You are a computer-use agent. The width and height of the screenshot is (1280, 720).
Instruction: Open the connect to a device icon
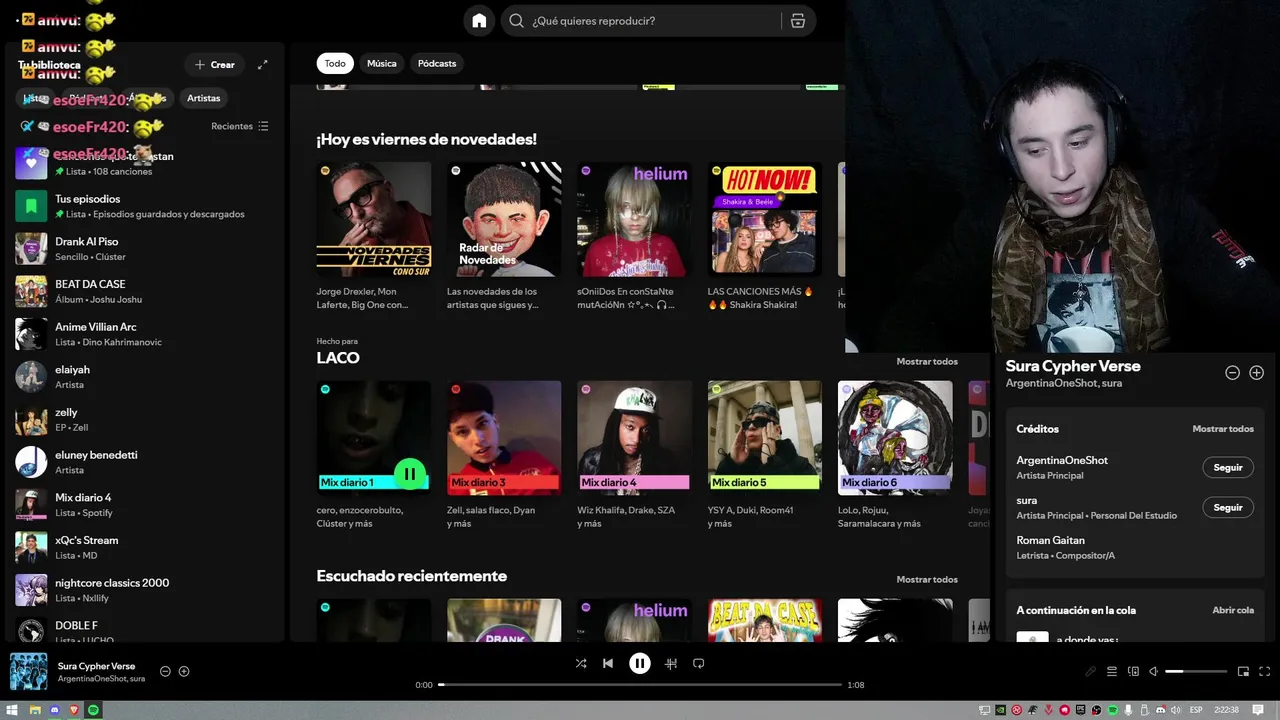tap(1134, 671)
